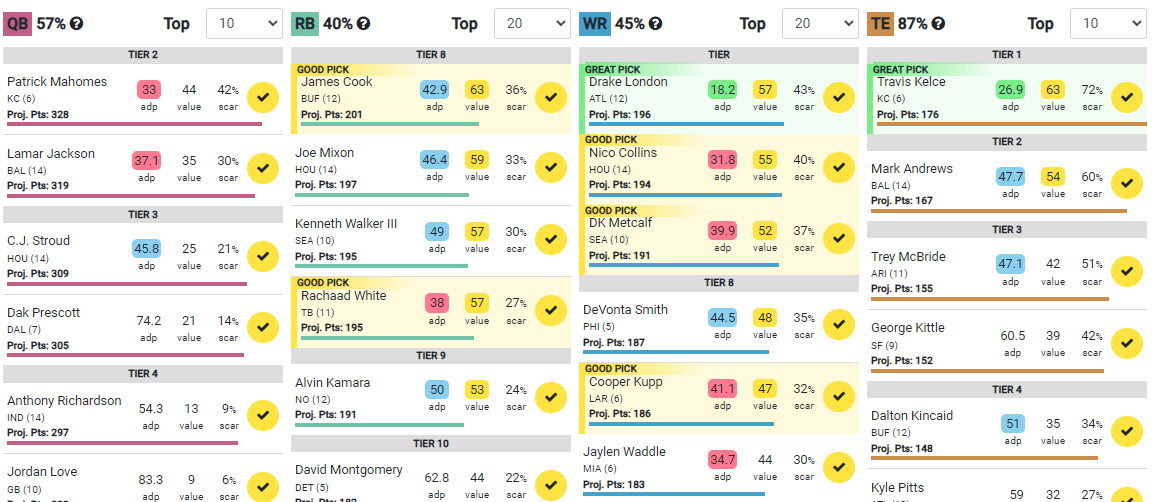Click the QB percentage help question icon
The image size is (1161, 502).
tap(76, 24)
